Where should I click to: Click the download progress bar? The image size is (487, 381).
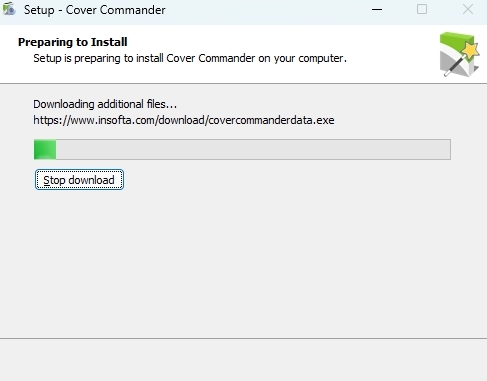(x=242, y=149)
